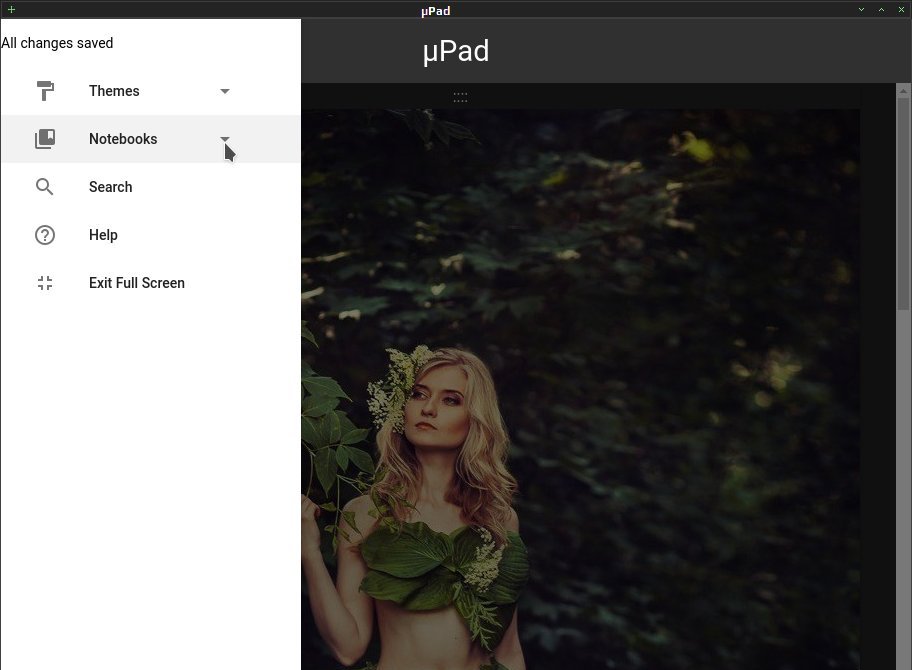The width and height of the screenshot is (912, 670).
Task: Close the µPad window
Action: pyautogui.click(x=901, y=9)
